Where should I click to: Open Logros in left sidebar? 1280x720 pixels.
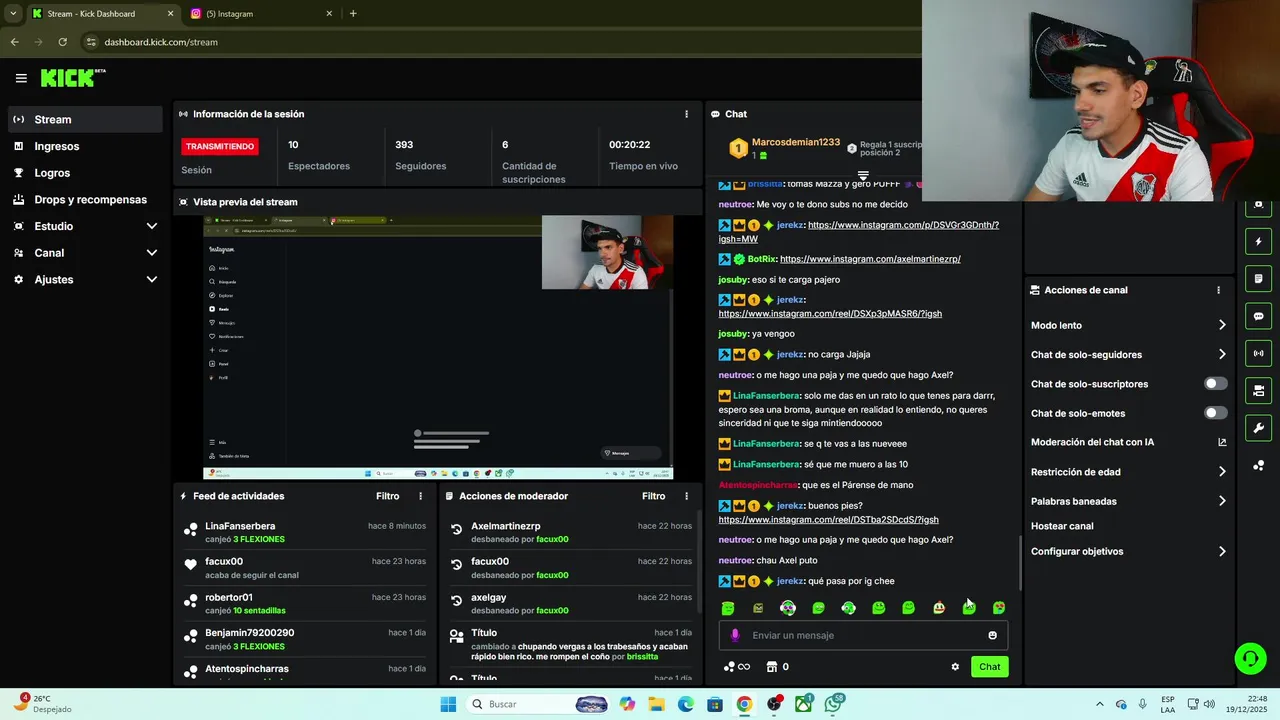85,173
